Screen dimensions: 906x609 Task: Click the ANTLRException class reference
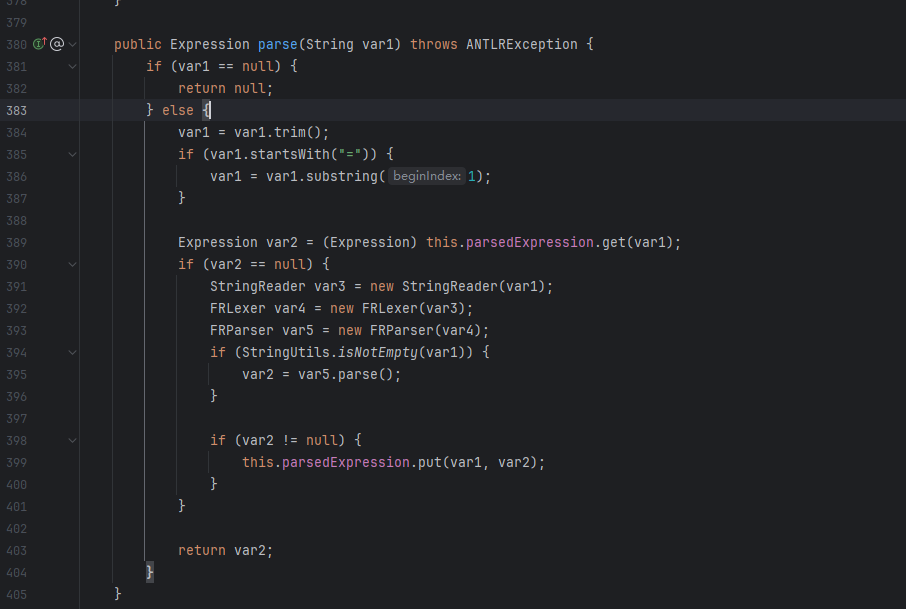pyautogui.click(x=522, y=44)
